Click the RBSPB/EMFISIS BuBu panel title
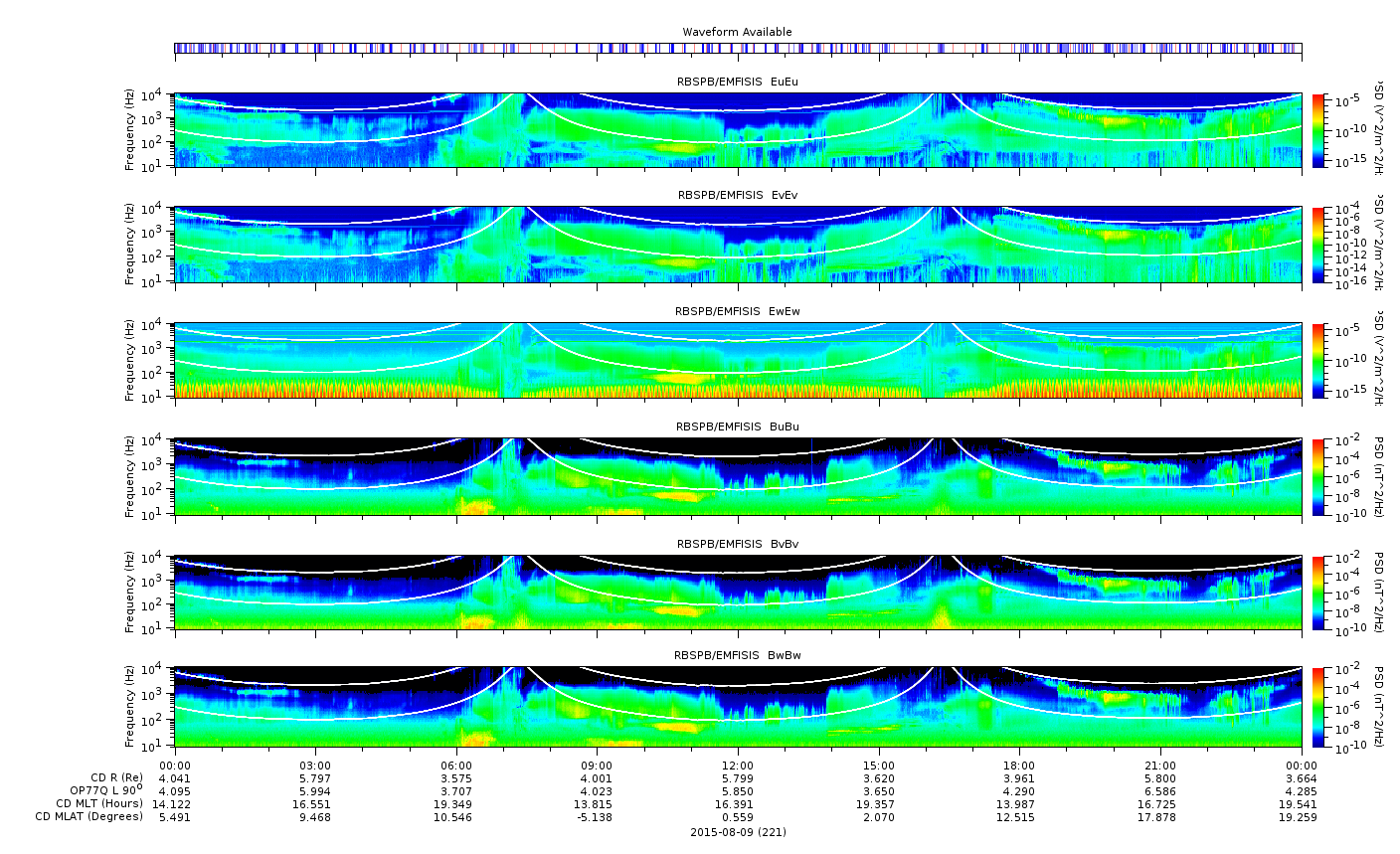Viewport: 1400px width, 854px height. click(x=737, y=427)
